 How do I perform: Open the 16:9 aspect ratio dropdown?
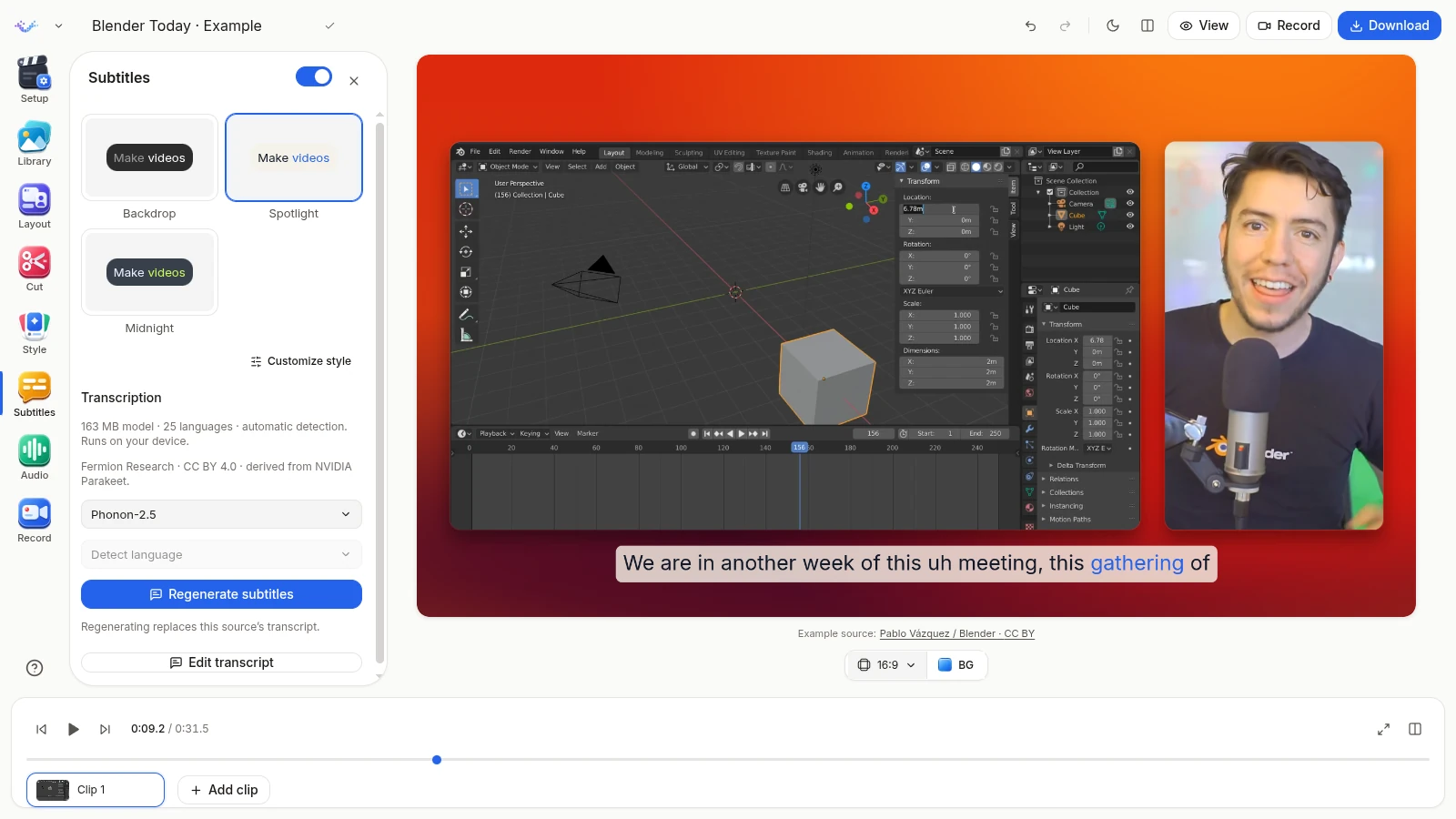[x=886, y=665]
